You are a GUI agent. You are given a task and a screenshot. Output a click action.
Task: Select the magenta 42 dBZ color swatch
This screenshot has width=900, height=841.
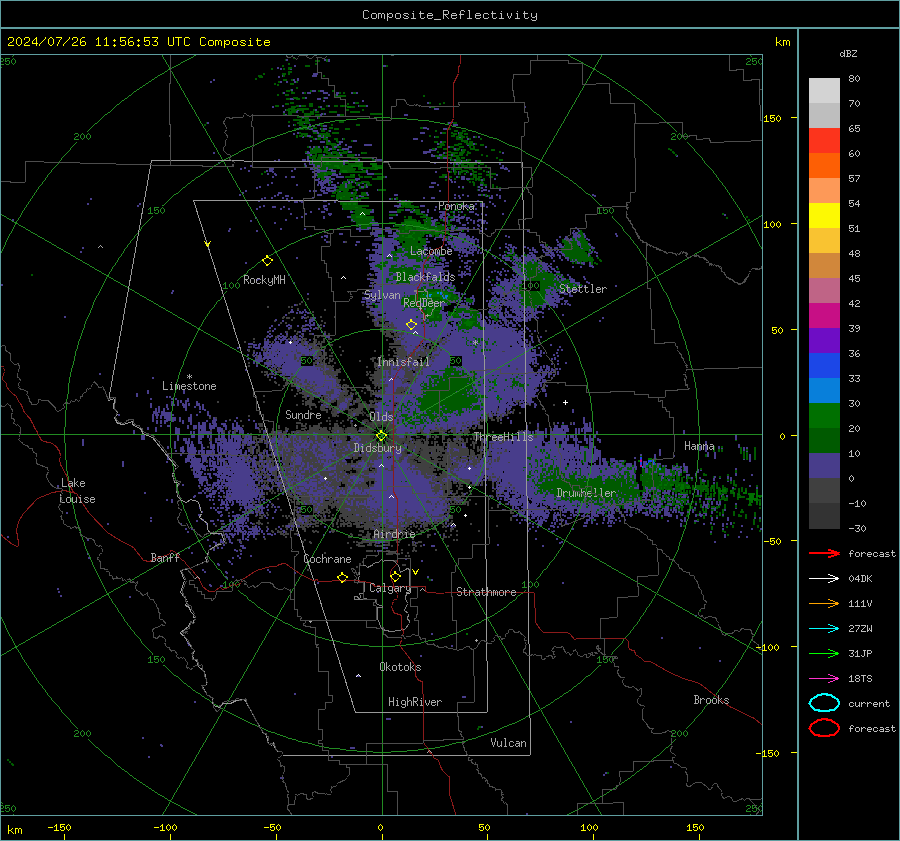tap(824, 315)
